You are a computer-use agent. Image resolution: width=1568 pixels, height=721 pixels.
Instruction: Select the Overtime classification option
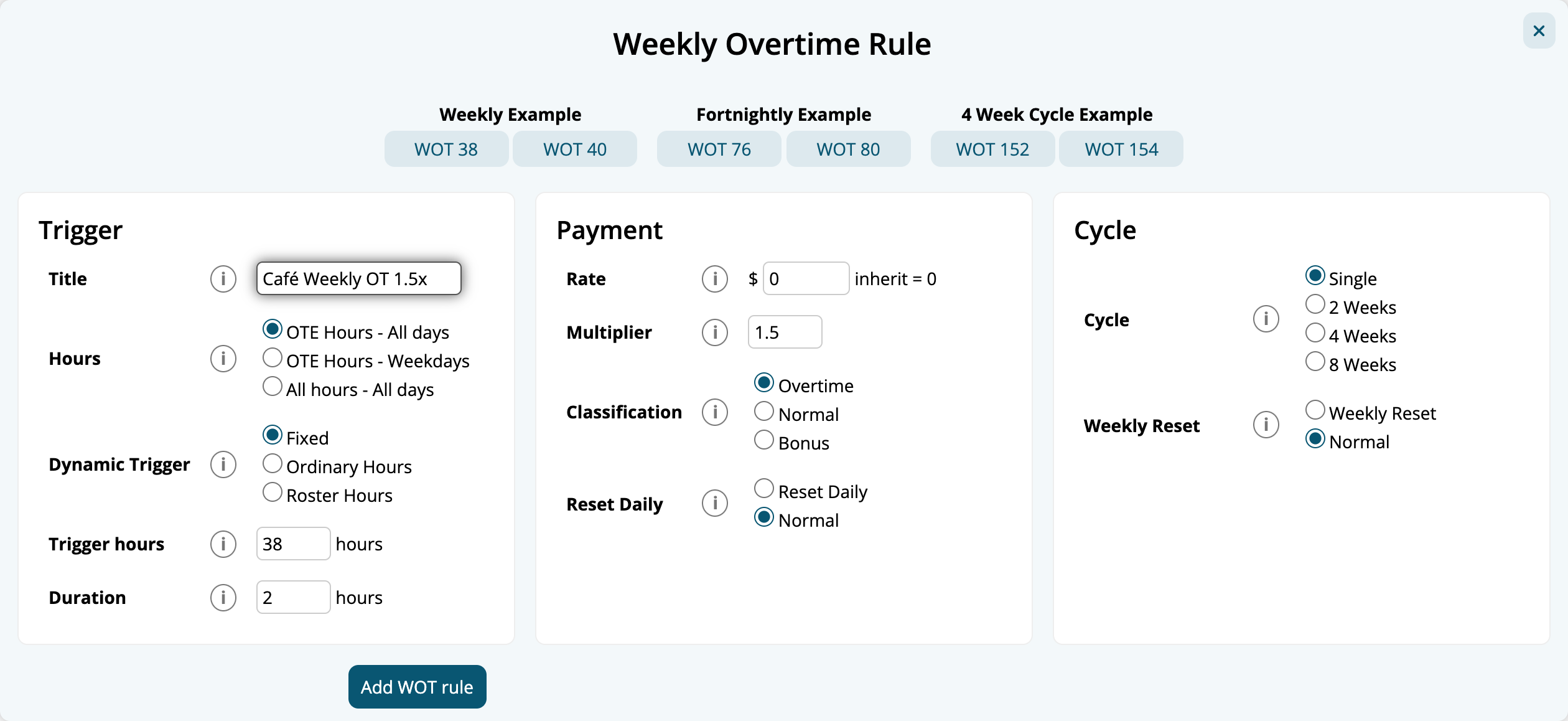pyautogui.click(x=763, y=383)
